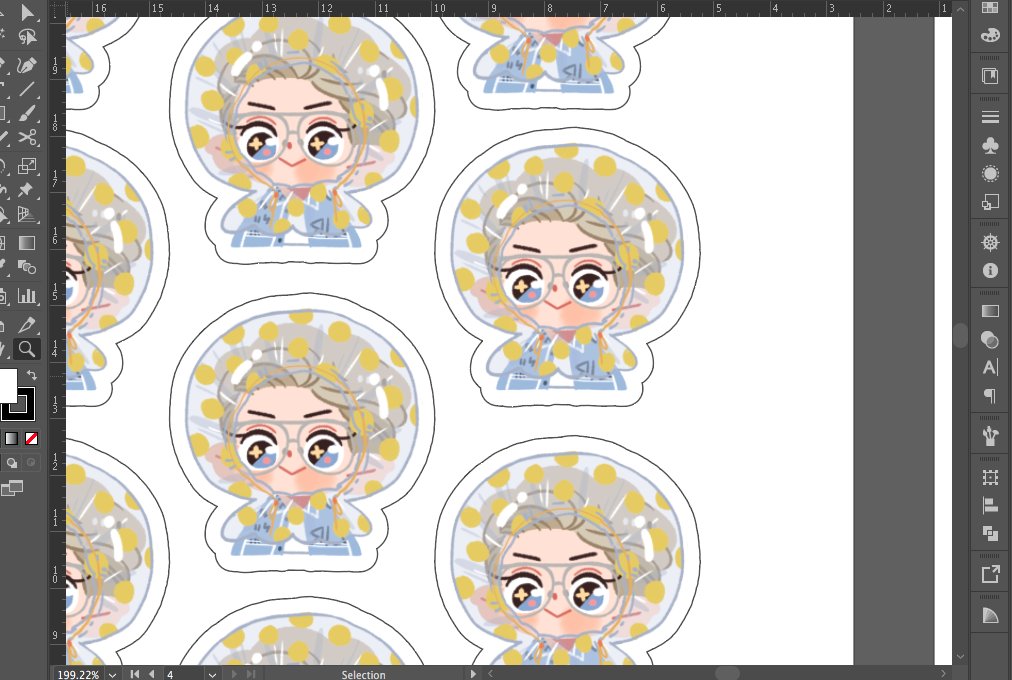Viewport: 1012px width, 680px height.
Task: Open the Stroke panel
Action: tap(990, 117)
